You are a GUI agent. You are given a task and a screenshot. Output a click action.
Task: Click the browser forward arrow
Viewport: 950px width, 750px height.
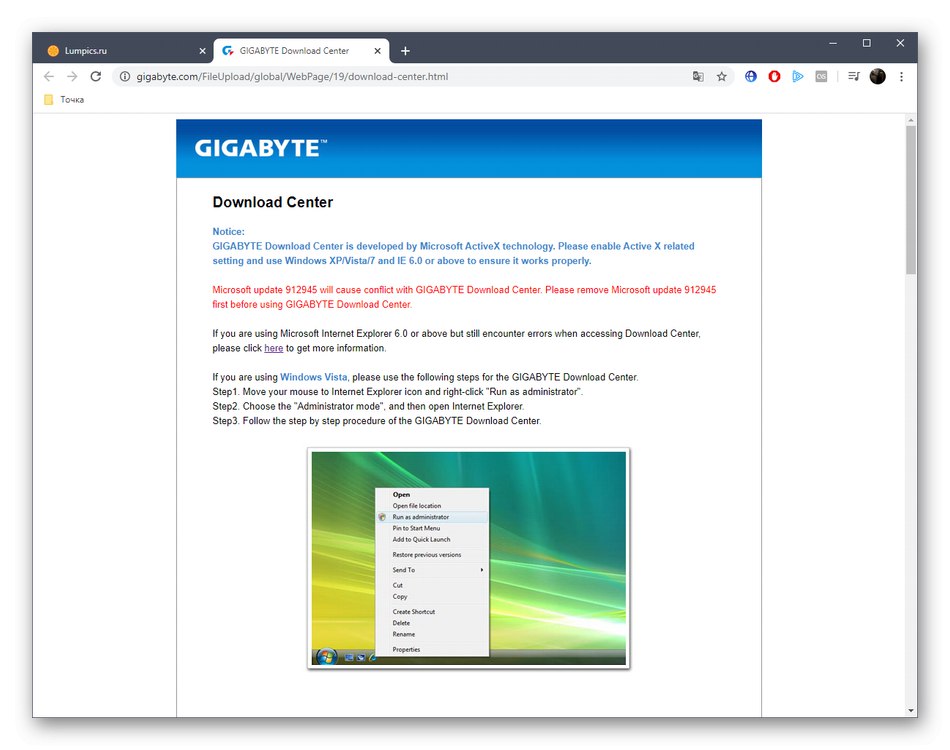72,76
